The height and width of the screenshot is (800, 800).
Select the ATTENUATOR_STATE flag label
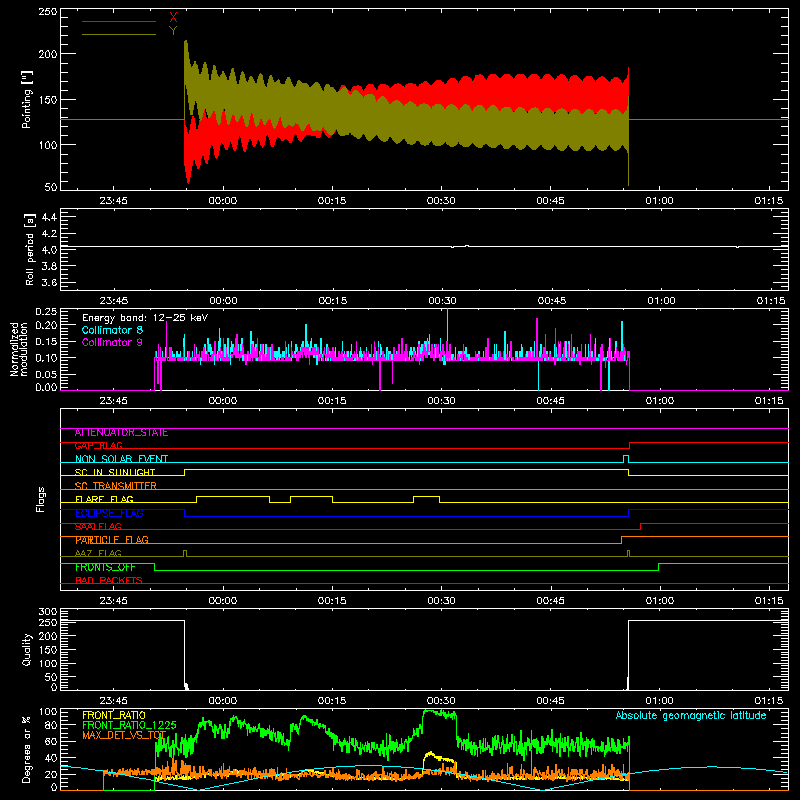point(121,433)
